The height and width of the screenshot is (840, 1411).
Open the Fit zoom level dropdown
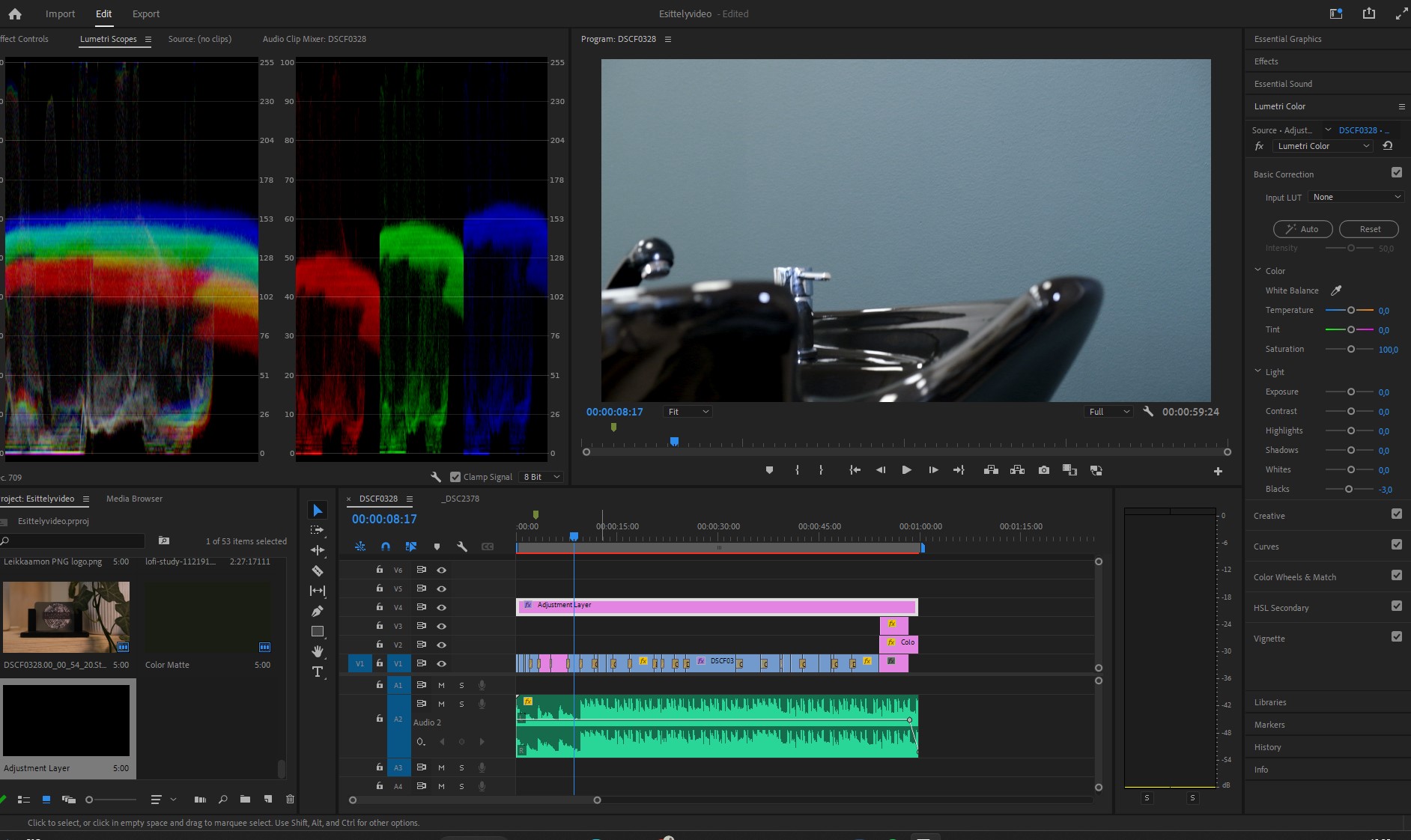click(x=688, y=412)
